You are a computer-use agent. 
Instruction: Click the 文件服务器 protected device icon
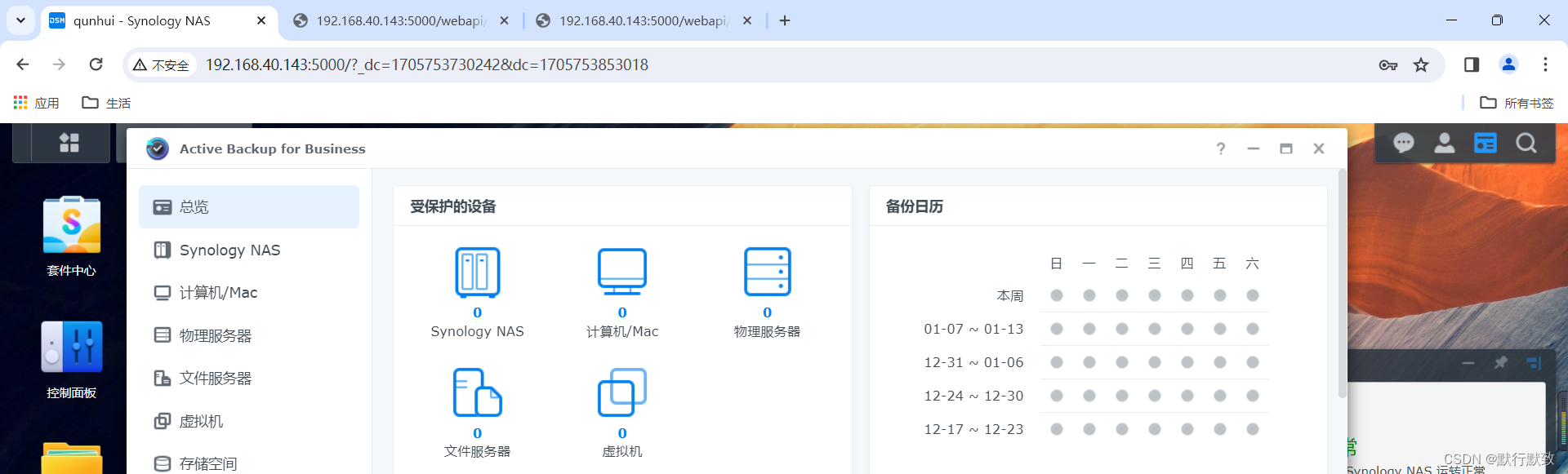[x=478, y=393]
